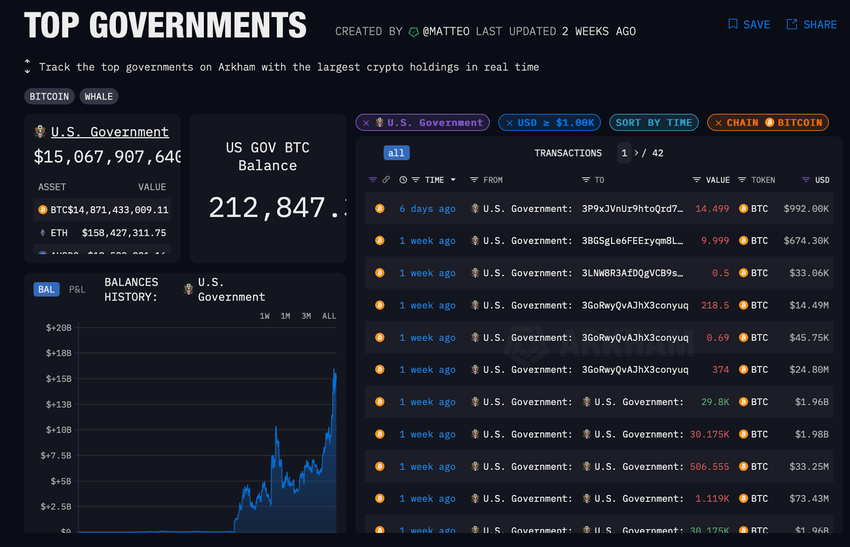Open the U.S. Government entity link
The height and width of the screenshot is (547, 850).
(109, 132)
